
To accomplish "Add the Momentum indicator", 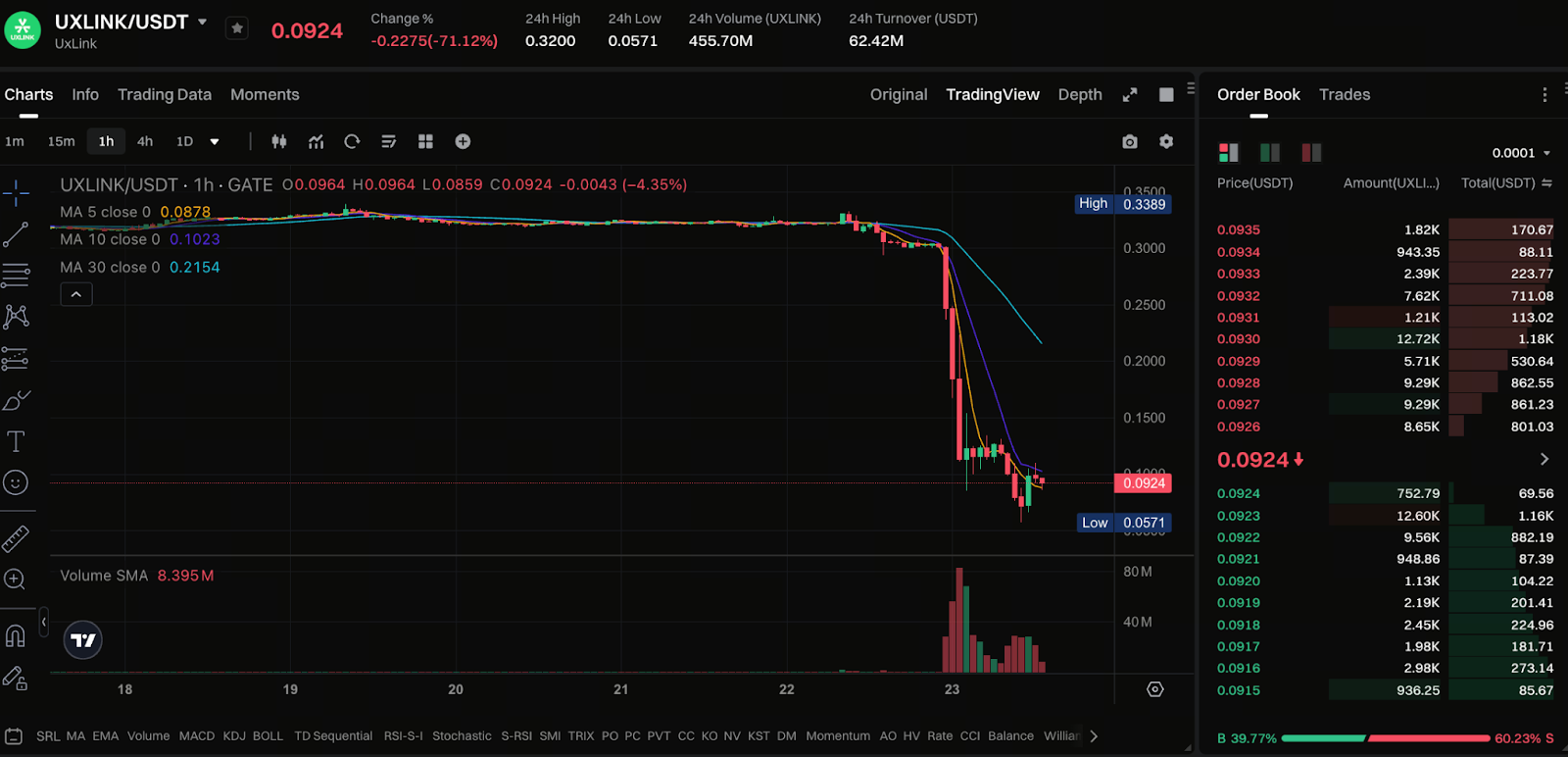I will point(838,735).
